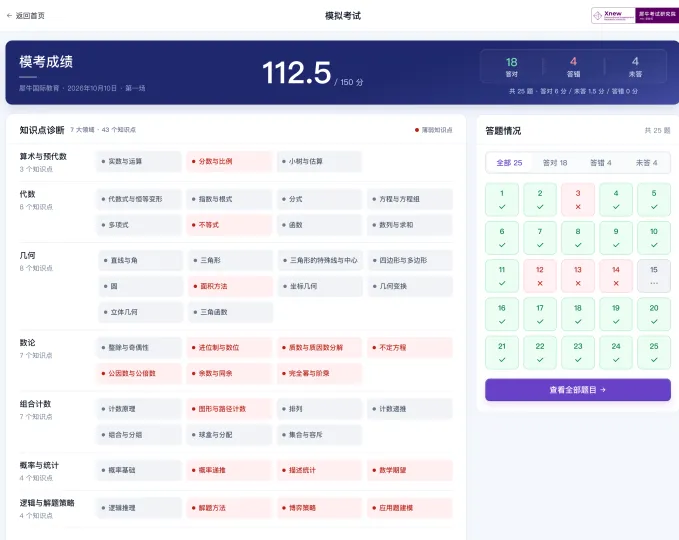Open the weak point 进位制与数位
This screenshot has height=540, width=679.
pos(229,347)
